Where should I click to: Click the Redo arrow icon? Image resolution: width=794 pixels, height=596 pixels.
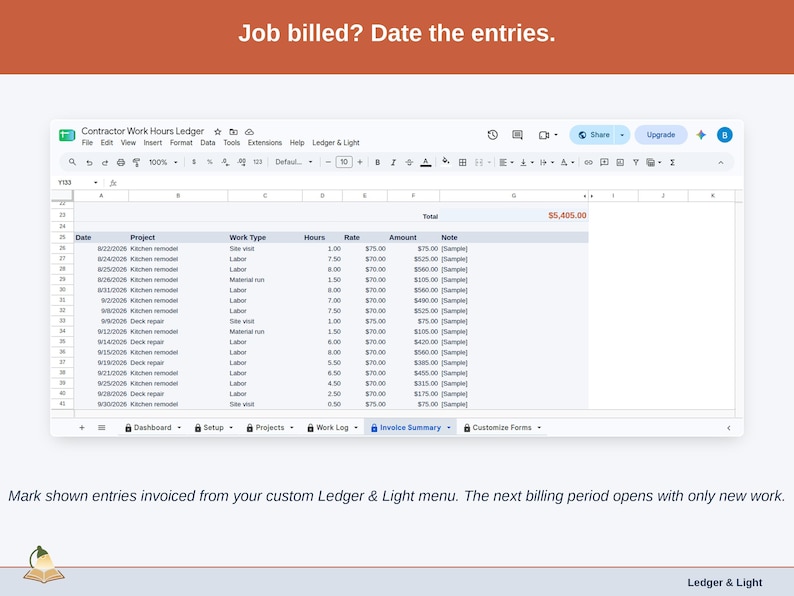point(105,163)
